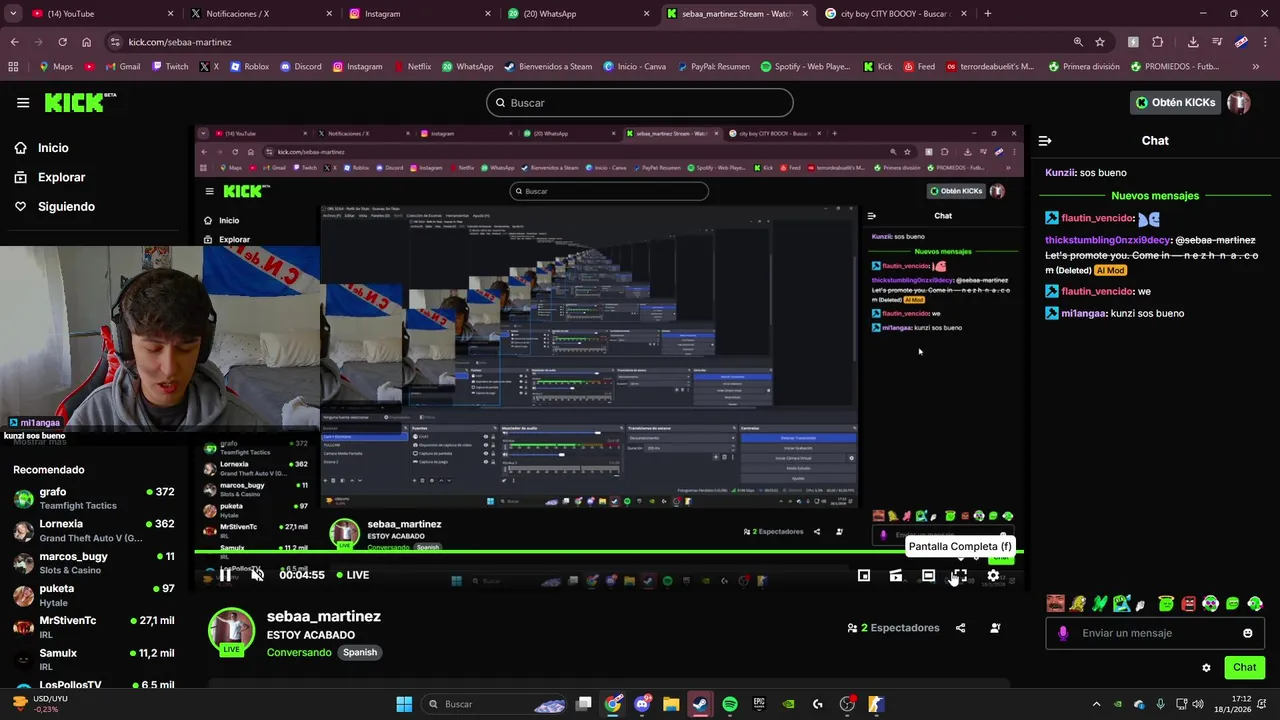Open Samulx recommended channel
Viewport: 1280px width, 720px height.
[x=95, y=659]
